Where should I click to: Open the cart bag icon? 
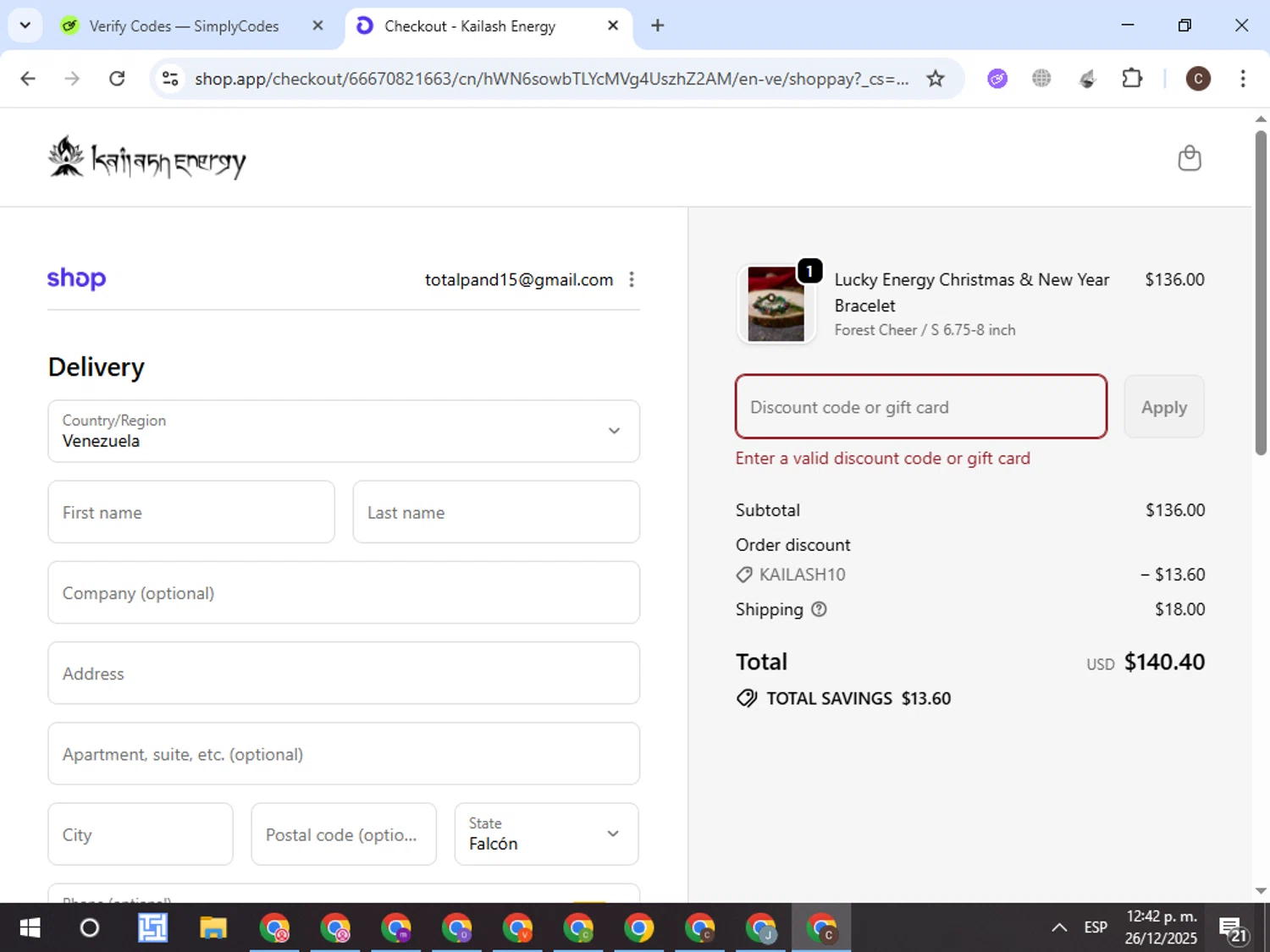coord(1190,158)
